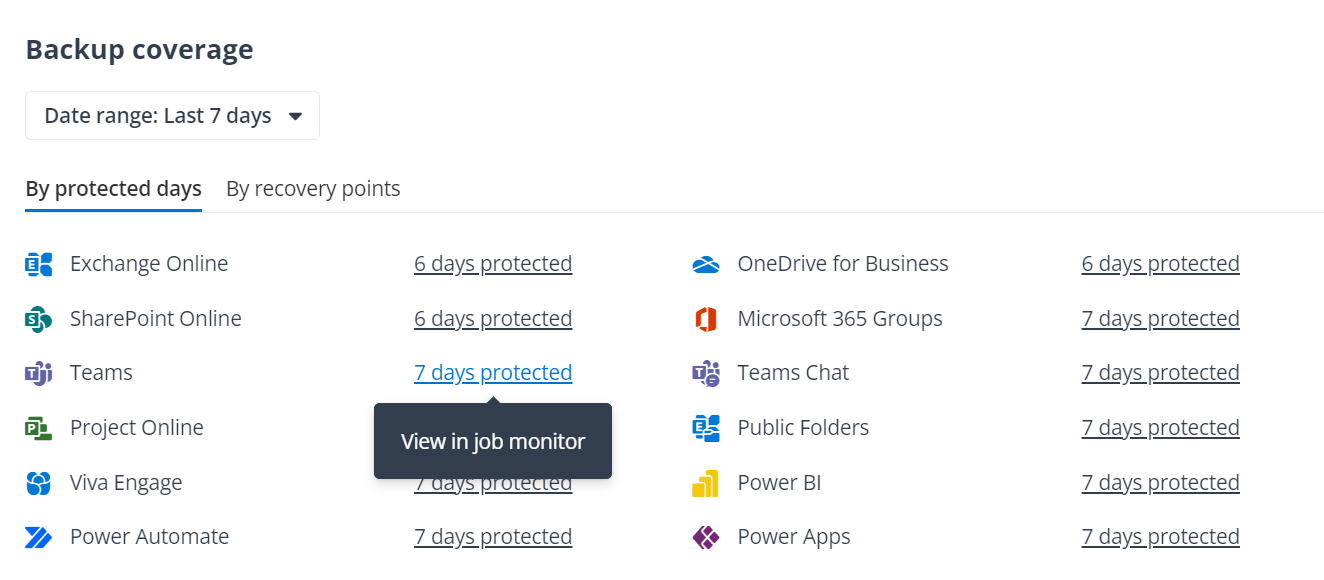Viewport: 1324px width, 580px height.
Task: Click the Exchange Online icon
Action: [38, 264]
